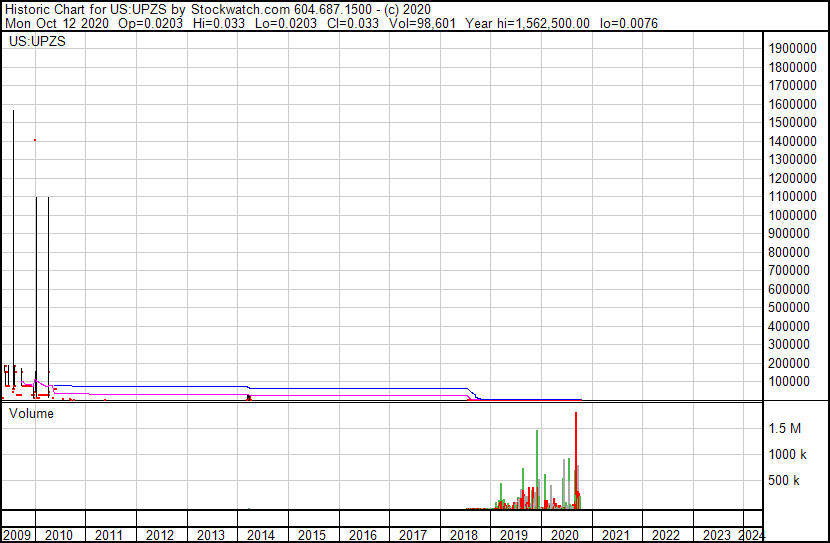Screen dimensions: 830x543
Task: Click the 1000 k volume axis label
Action: point(788,454)
